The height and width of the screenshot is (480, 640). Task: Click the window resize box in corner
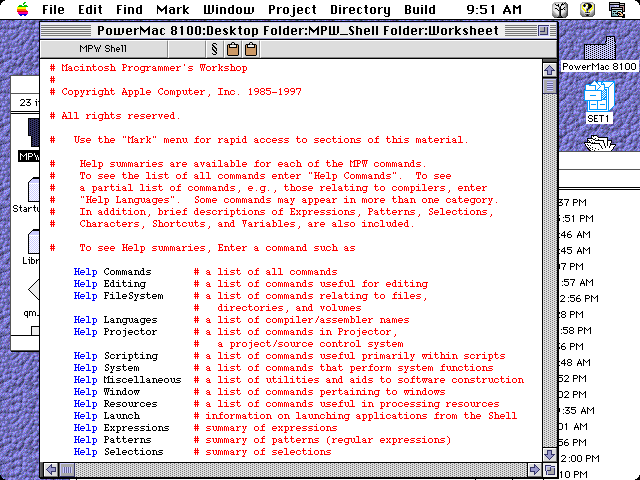tap(550, 469)
